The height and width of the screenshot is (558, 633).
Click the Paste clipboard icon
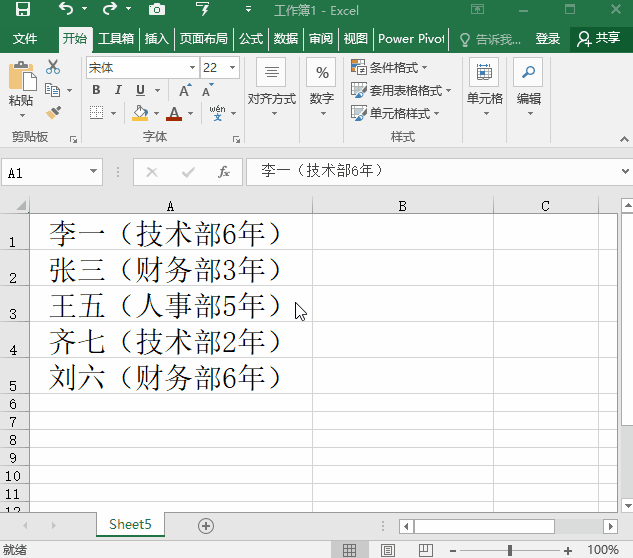(x=22, y=76)
